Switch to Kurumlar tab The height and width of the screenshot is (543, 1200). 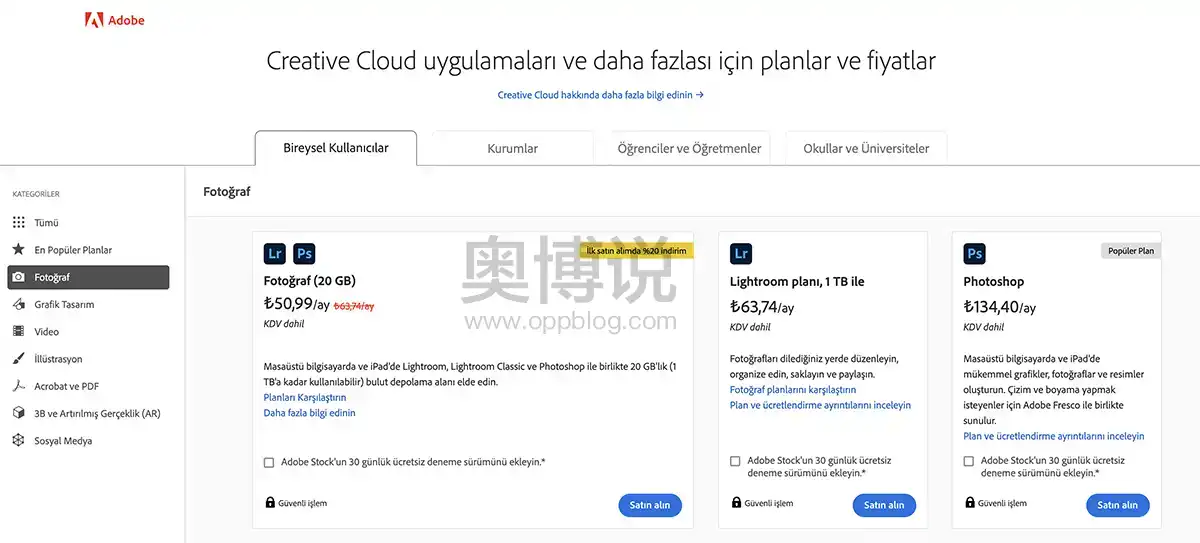click(x=513, y=148)
